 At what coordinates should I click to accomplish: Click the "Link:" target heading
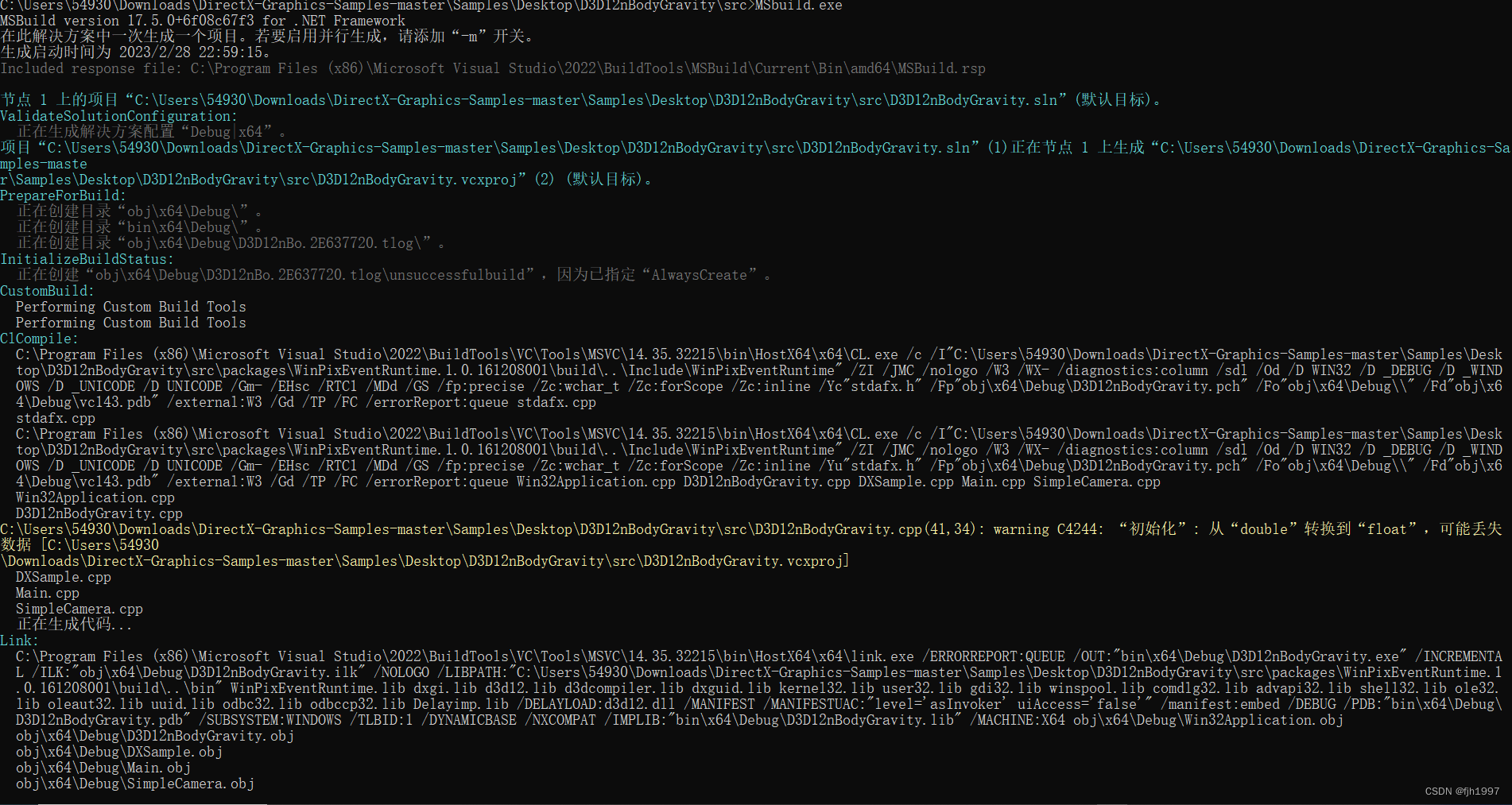pos(19,641)
